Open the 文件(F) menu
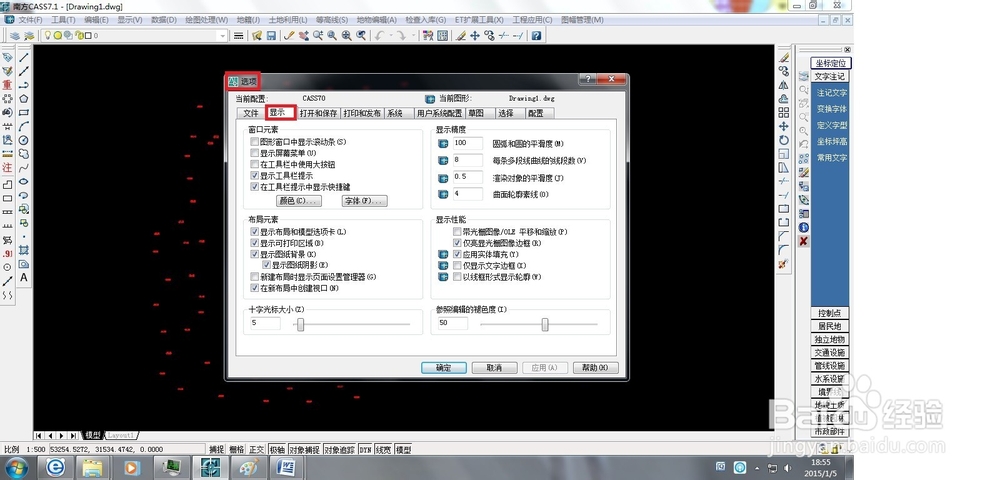This screenshot has width=1000, height=480. (30, 20)
